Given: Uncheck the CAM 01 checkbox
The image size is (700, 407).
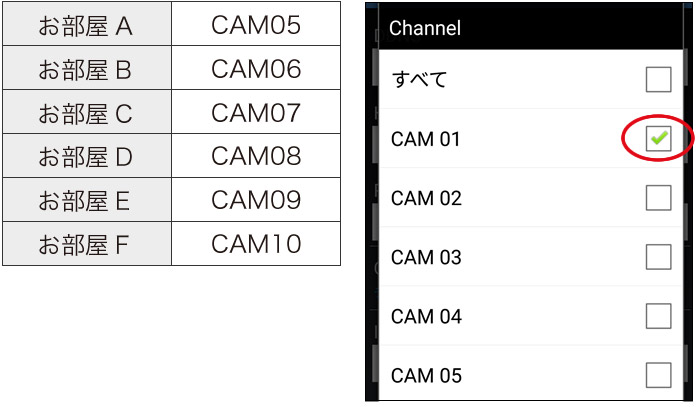Looking at the screenshot, I should (x=658, y=139).
